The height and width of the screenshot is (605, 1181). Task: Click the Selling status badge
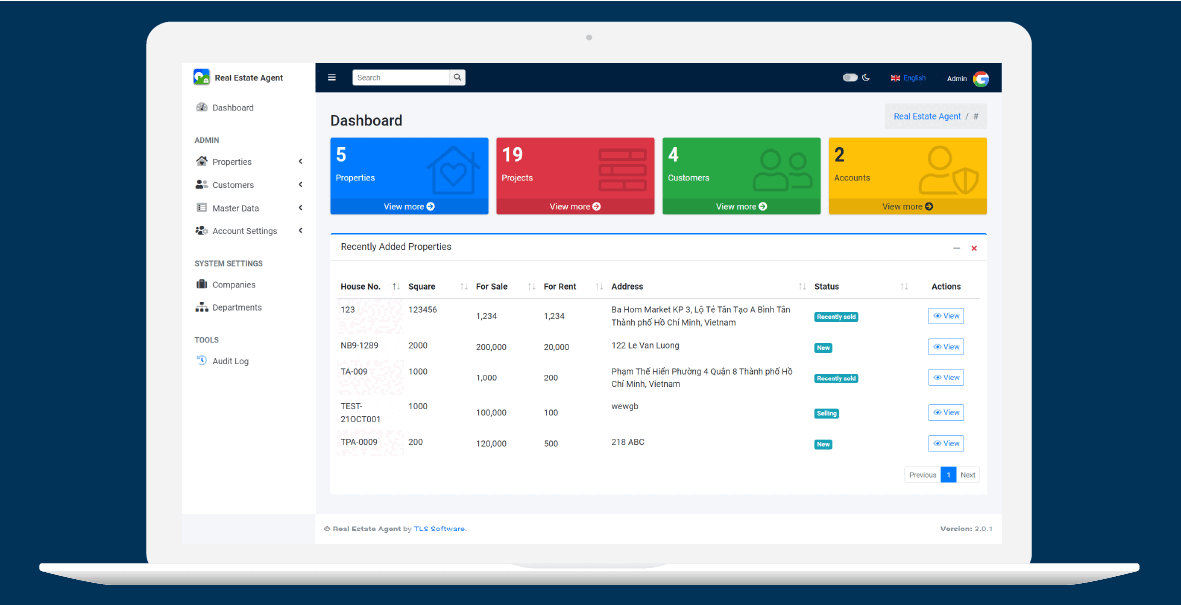click(x=826, y=414)
